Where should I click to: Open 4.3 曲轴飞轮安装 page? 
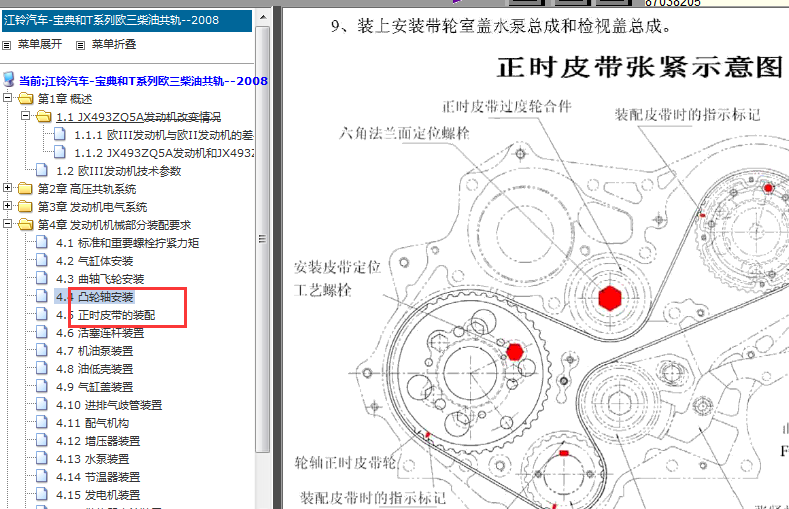tap(100, 279)
